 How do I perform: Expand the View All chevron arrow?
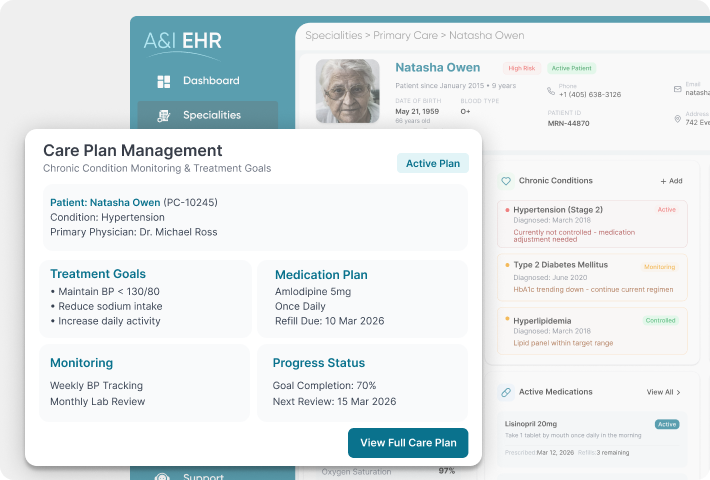[678, 393]
